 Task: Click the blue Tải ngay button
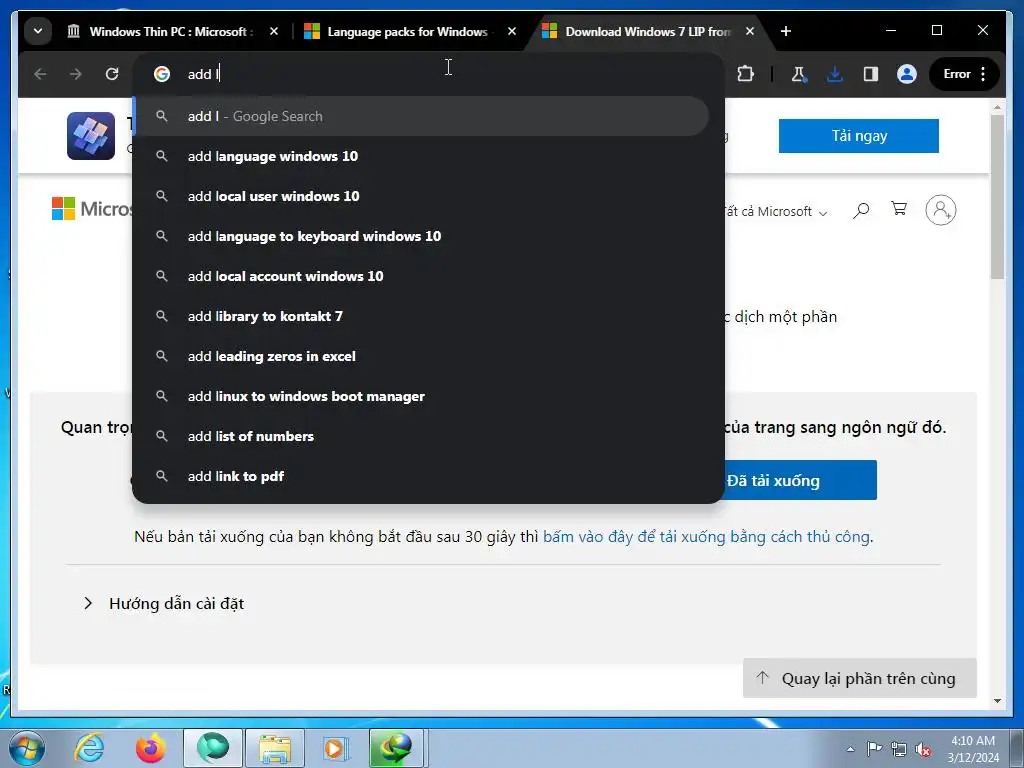coord(859,136)
